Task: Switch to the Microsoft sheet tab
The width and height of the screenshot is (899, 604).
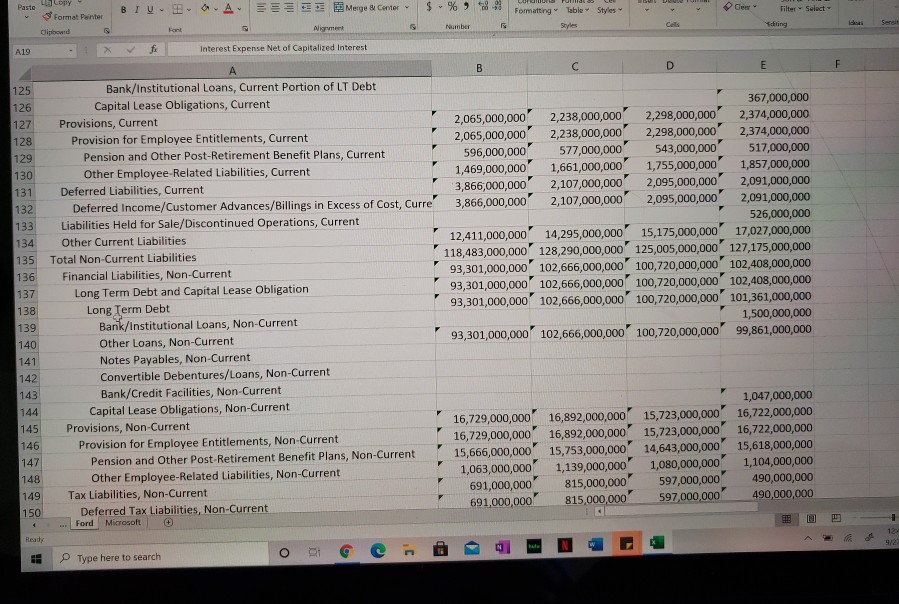Action: pyautogui.click(x=122, y=522)
